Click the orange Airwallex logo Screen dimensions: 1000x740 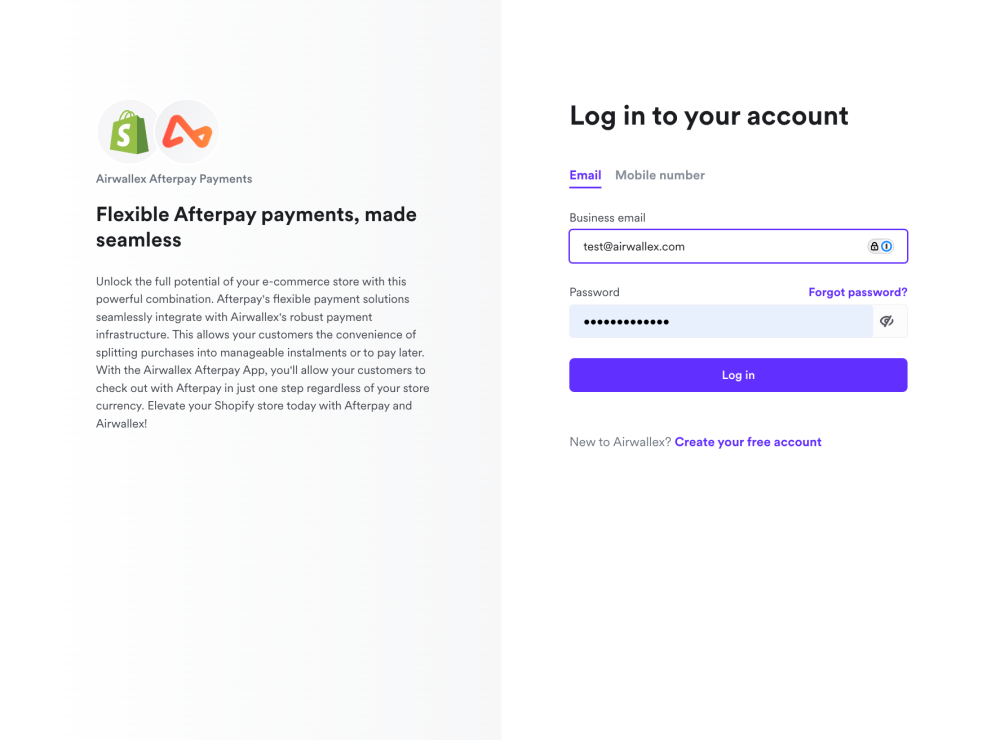click(x=186, y=130)
